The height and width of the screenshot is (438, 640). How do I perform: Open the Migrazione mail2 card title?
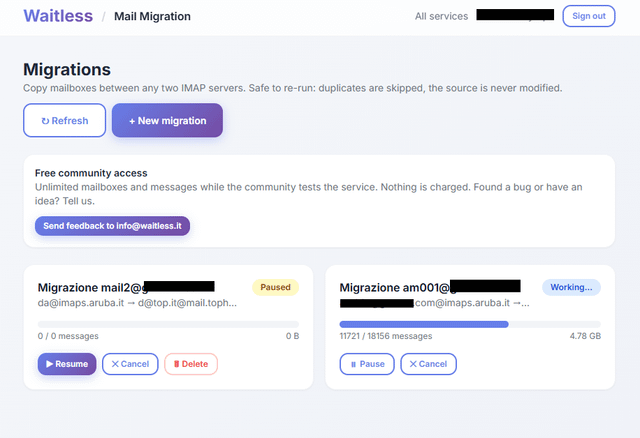click(126, 287)
